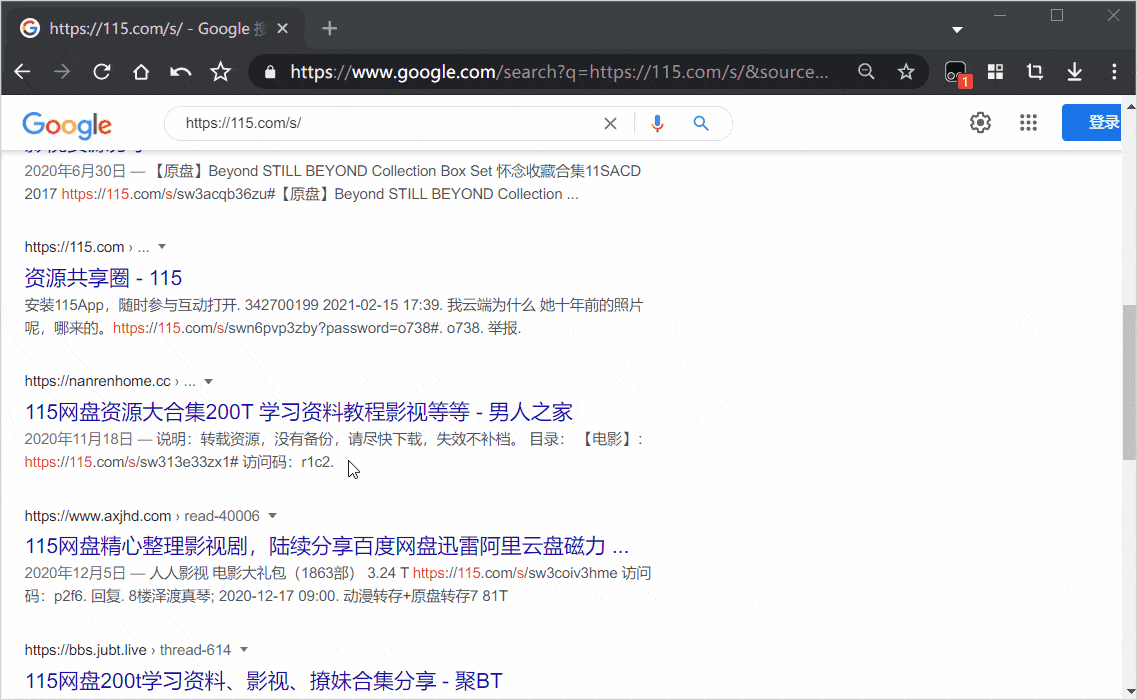Go to the browser home page
Viewport: 1137px width, 700px height.
[x=141, y=72]
